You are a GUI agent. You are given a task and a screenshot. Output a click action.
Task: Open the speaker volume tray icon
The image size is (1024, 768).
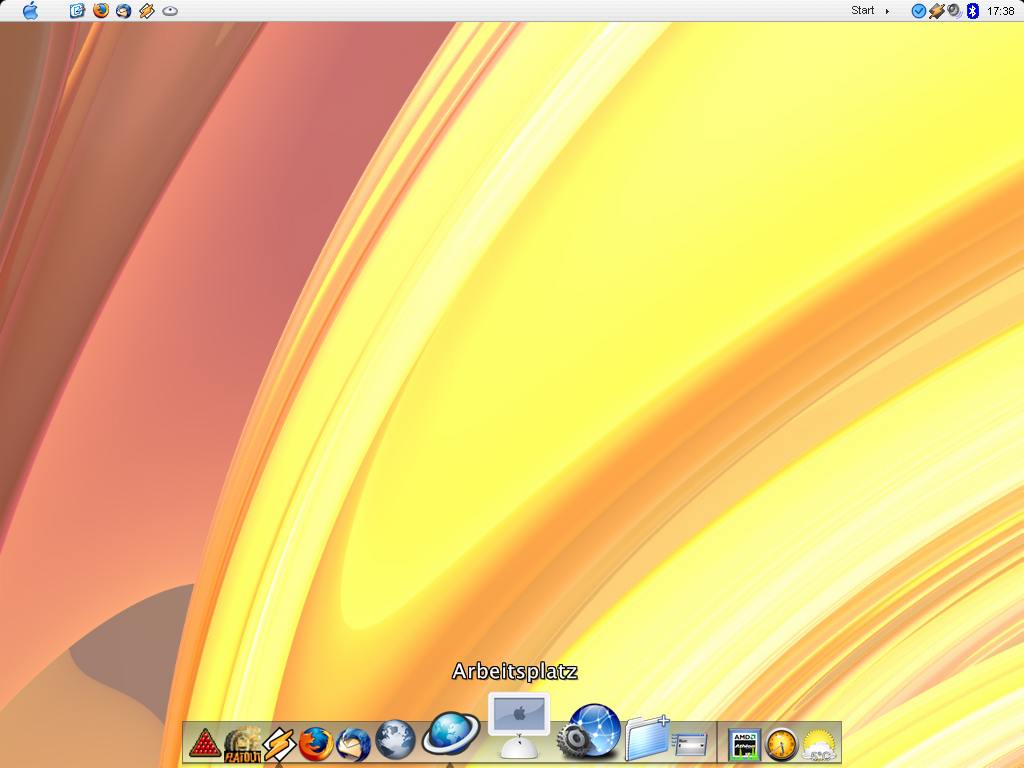pyautogui.click(x=954, y=11)
